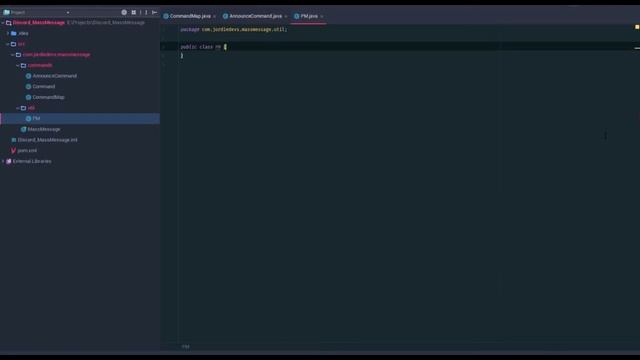The width and height of the screenshot is (640, 360).
Task: Click the src folder icon
Action: (x=13, y=44)
